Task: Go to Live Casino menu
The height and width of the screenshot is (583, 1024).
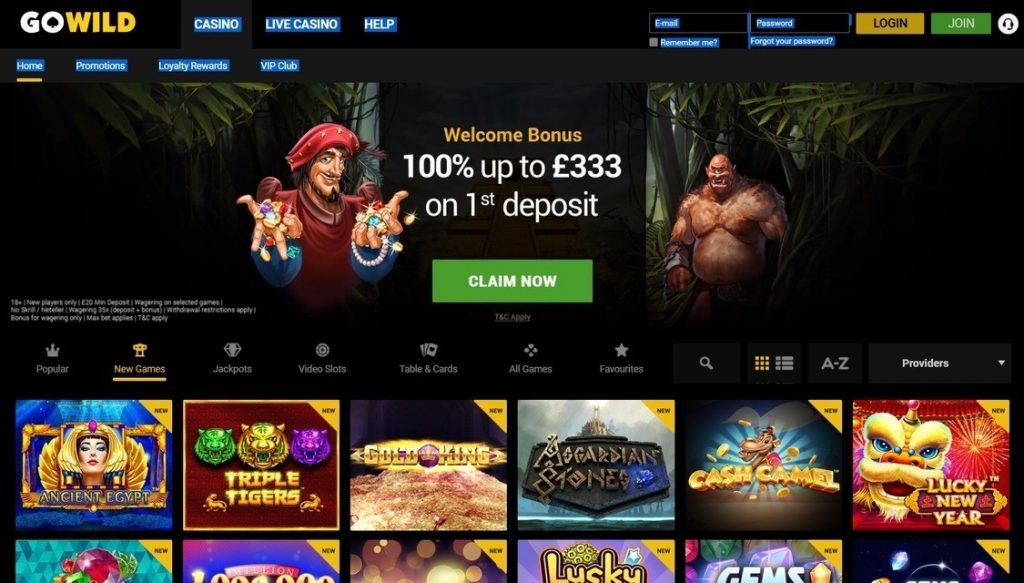Action: tap(302, 24)
